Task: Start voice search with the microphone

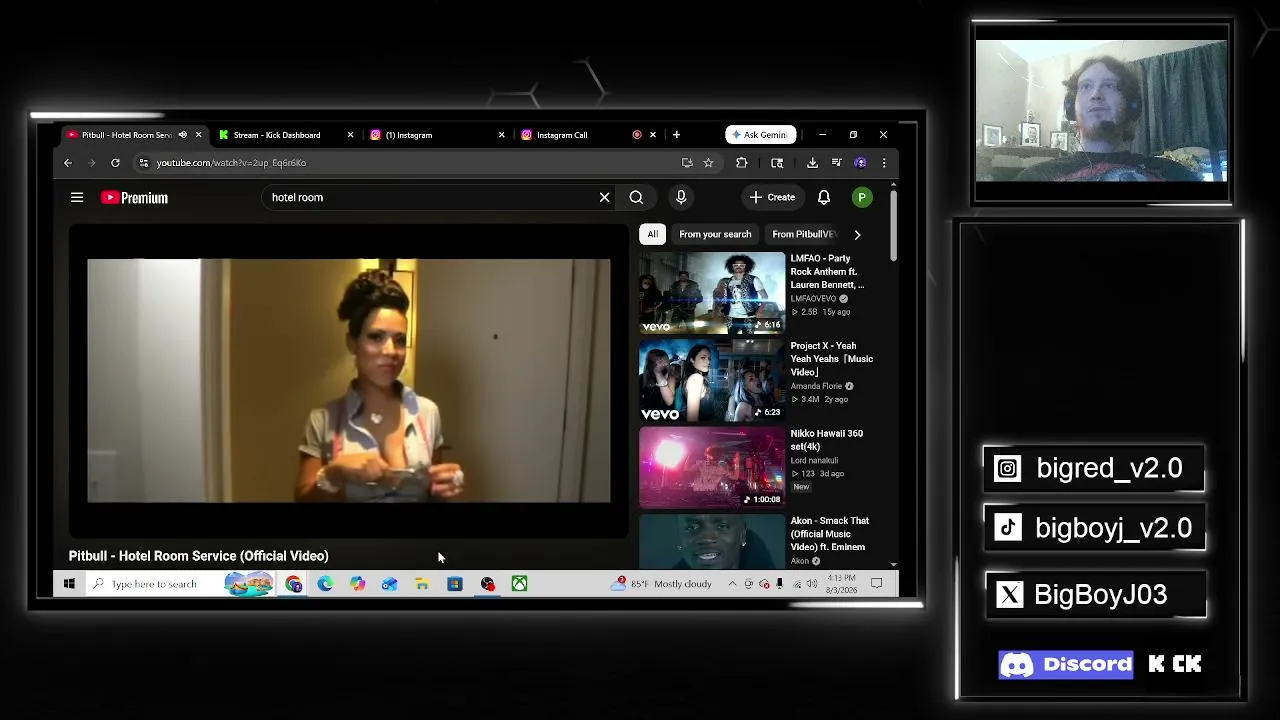Action: pyautogui.click(x=681, y=197)
